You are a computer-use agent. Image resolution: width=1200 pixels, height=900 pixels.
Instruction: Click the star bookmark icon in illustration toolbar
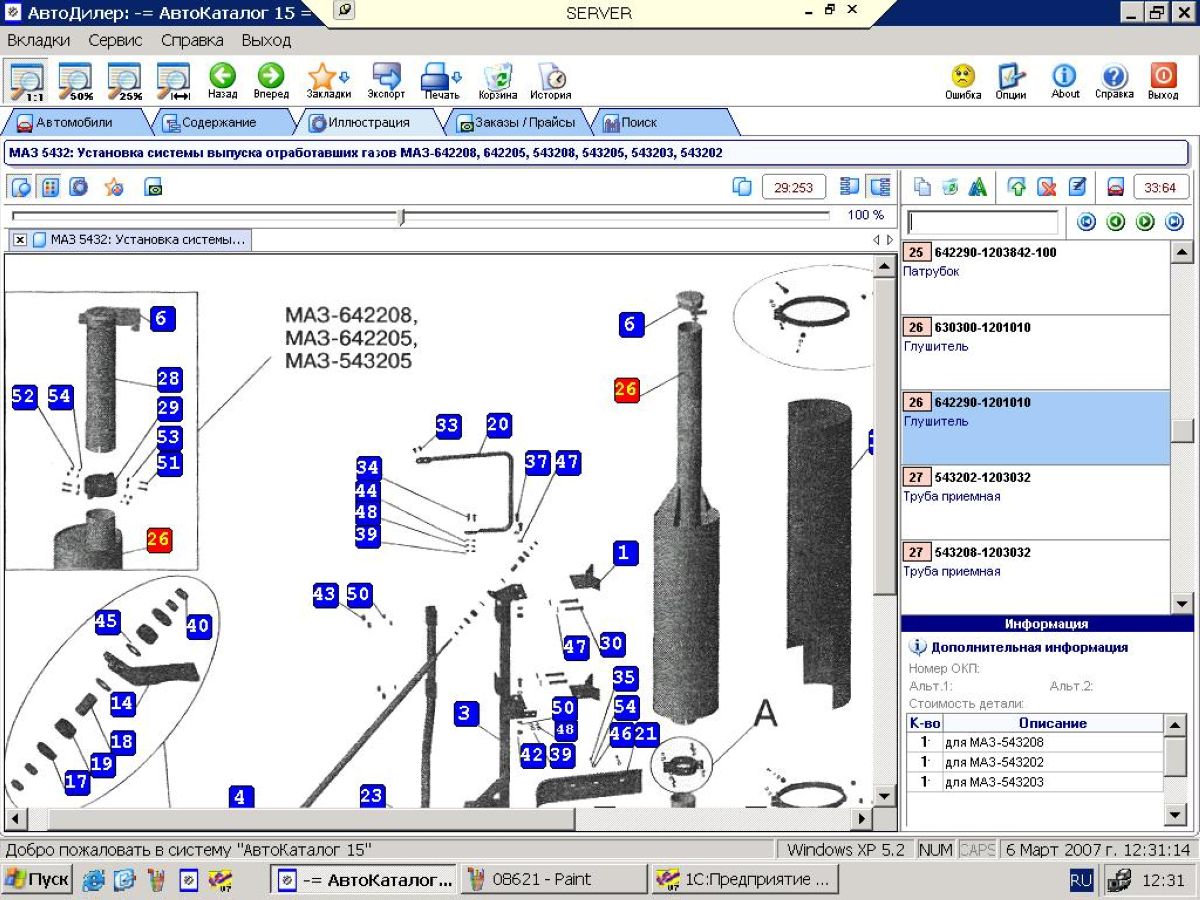pyautogui.click(x=114, y=187)
